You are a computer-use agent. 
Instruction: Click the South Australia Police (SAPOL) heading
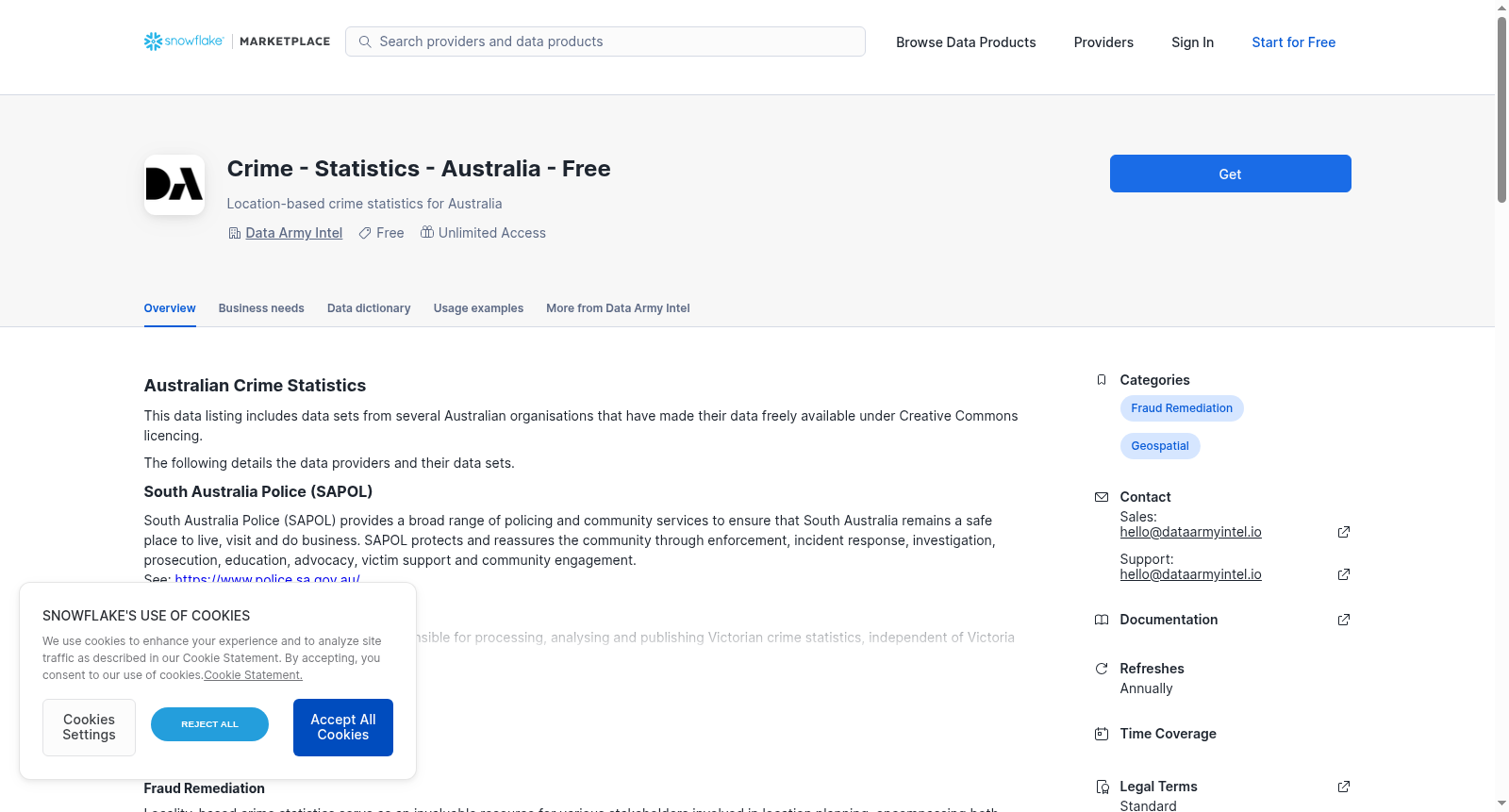(x=258, y=491)
